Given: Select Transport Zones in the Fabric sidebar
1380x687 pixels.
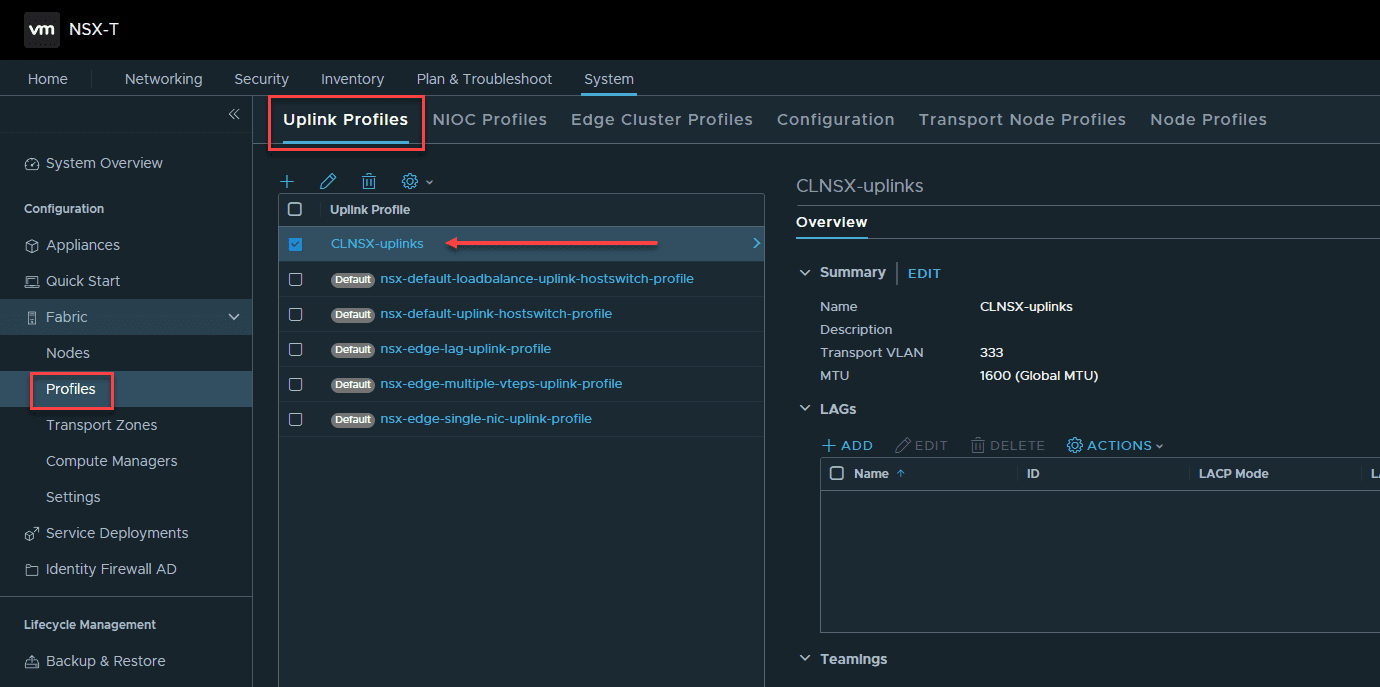Looking at the screenshot, I should tap(102, 425).
